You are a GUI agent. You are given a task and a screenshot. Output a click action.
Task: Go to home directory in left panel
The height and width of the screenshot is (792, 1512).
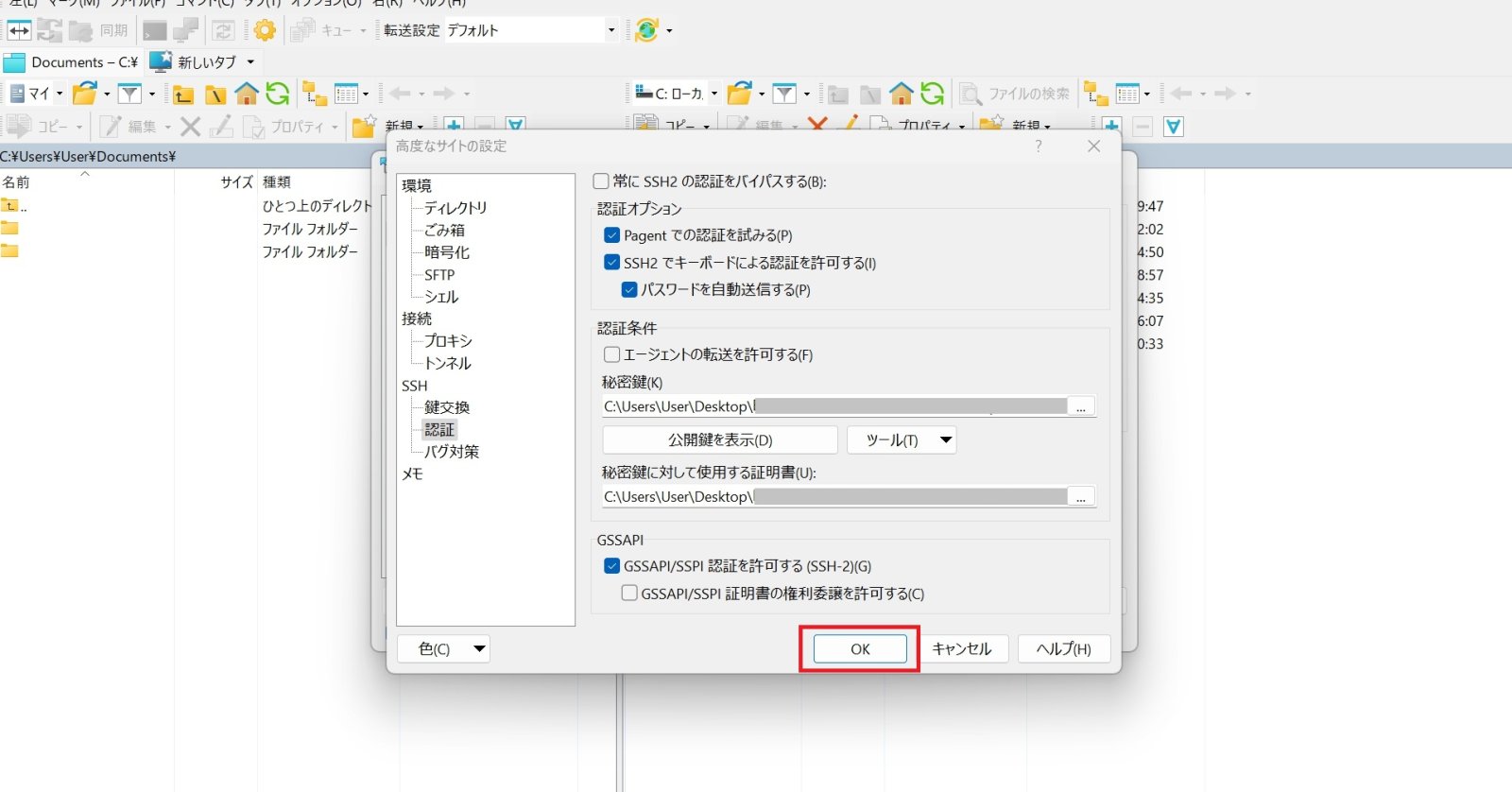[x=247, y=94]
